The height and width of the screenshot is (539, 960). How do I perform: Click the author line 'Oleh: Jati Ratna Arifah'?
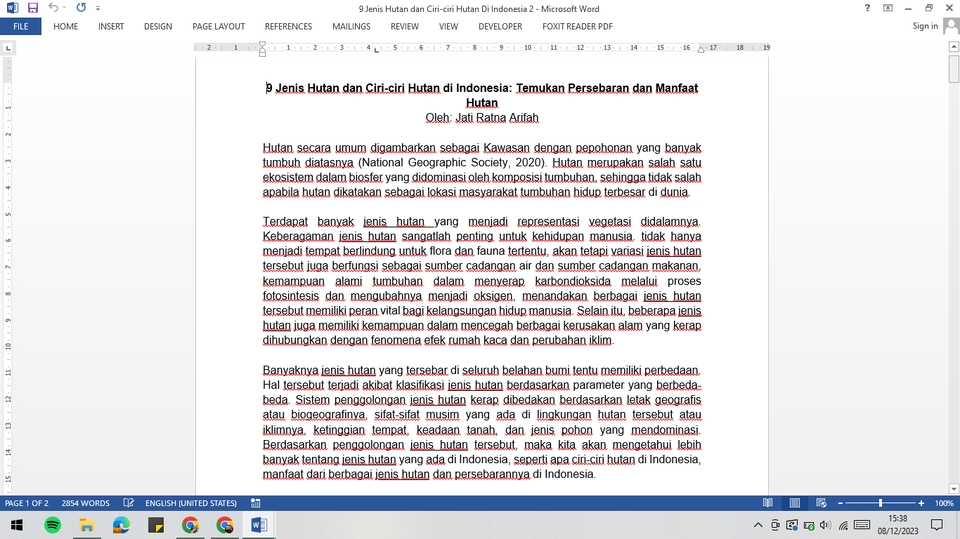(x=482, y=118)
